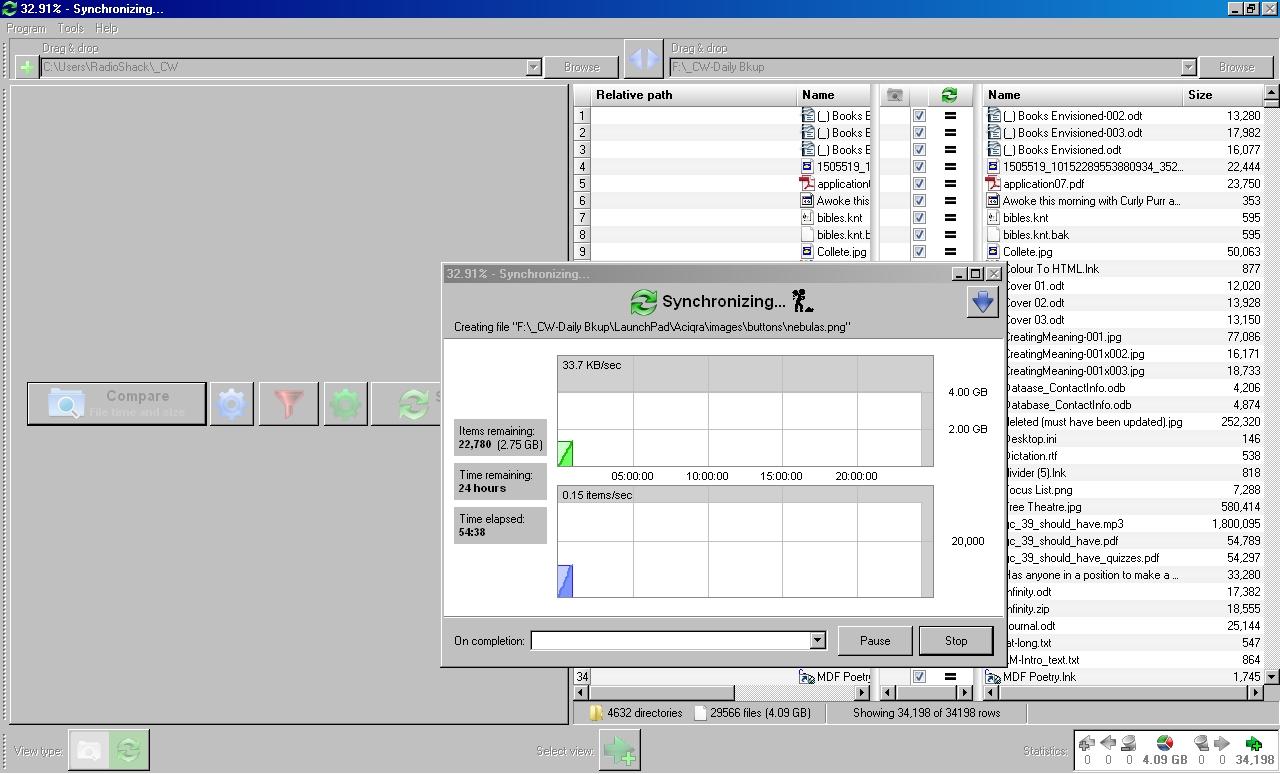The width and height of the screenshot is (1280, 774).
Task: Click the right grid vertical scrollbar down arrow
Action: click(1271, 677)
